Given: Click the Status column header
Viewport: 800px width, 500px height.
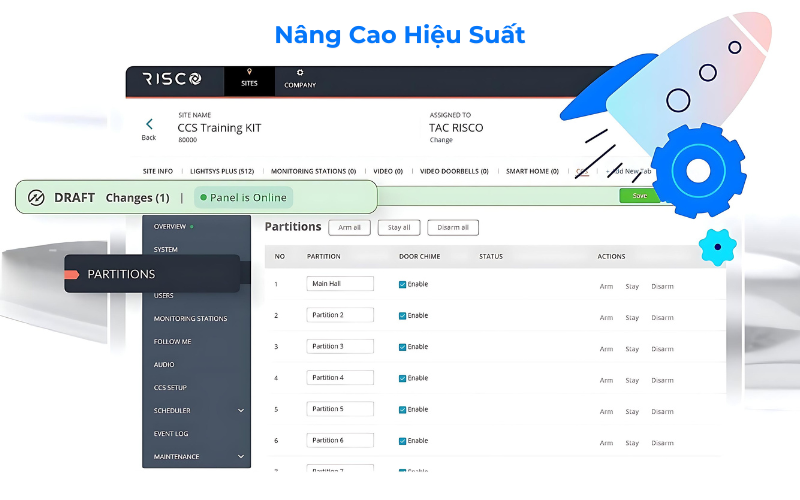Looking at the screenshot, I should 491,257.
